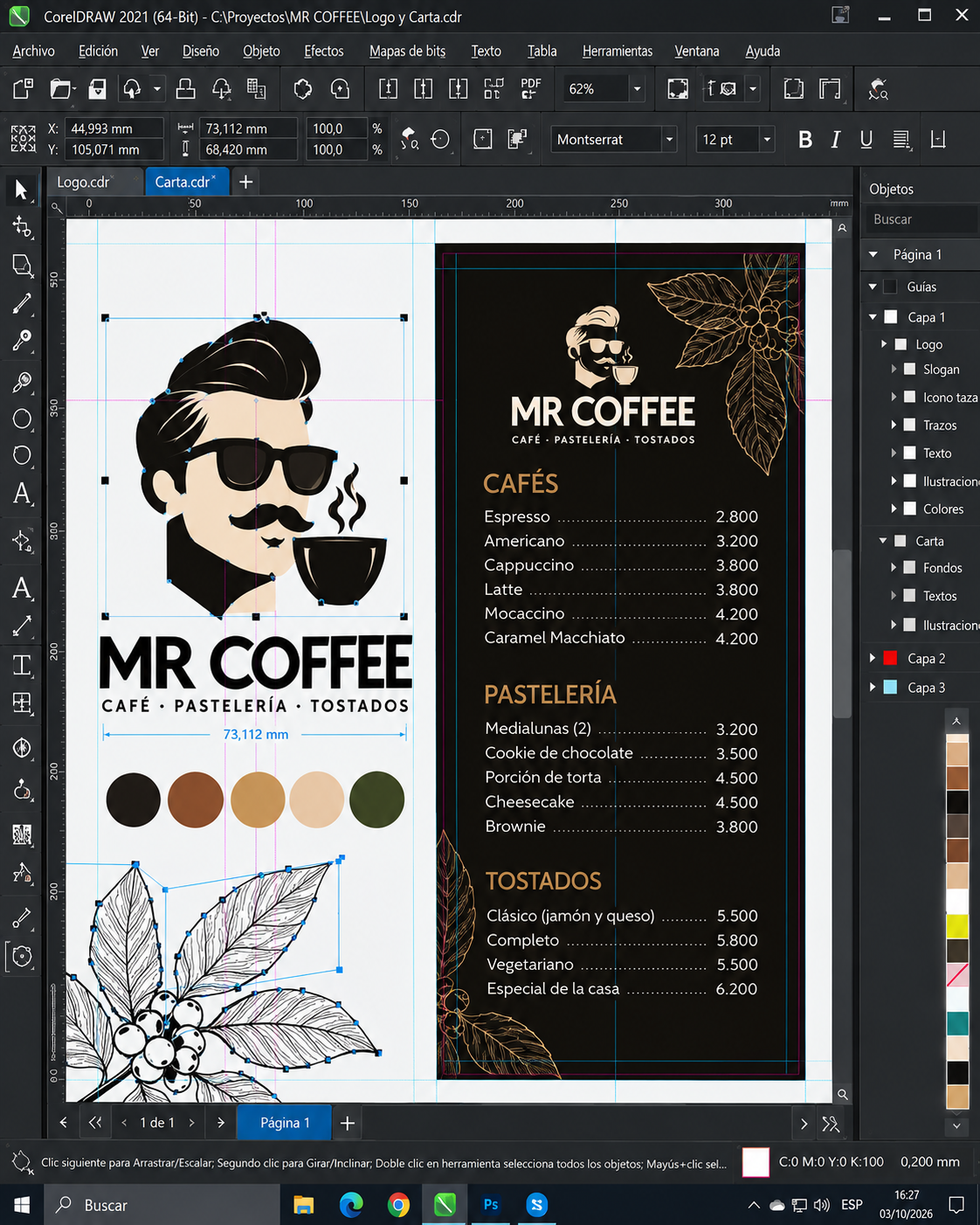The width and height of the screenshot is (980, 1225).
Task: Open the Photoshop taskbar icon
Action: [491, 1205]
